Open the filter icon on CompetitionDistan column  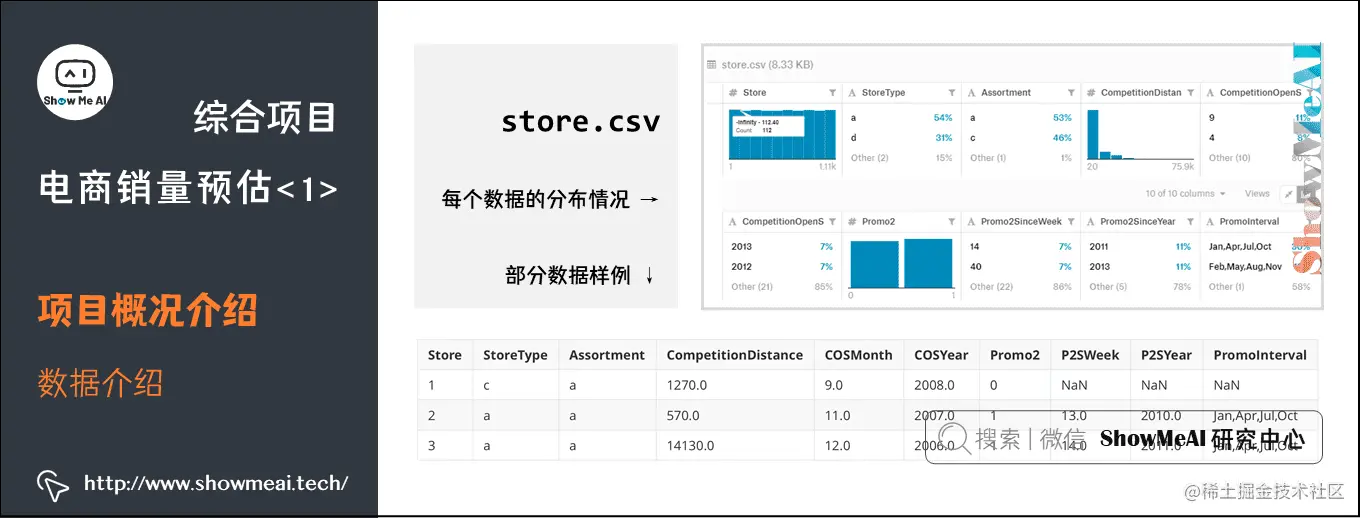point(1191,93)
